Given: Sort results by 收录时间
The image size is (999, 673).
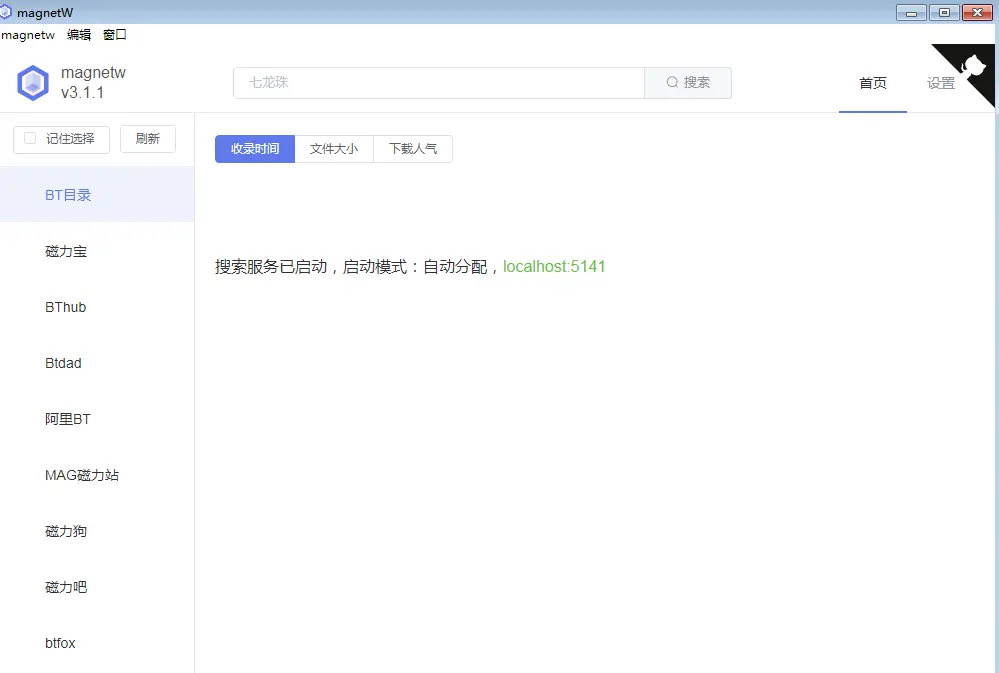Looking at the screenshot, I should (x=255, y=149).
